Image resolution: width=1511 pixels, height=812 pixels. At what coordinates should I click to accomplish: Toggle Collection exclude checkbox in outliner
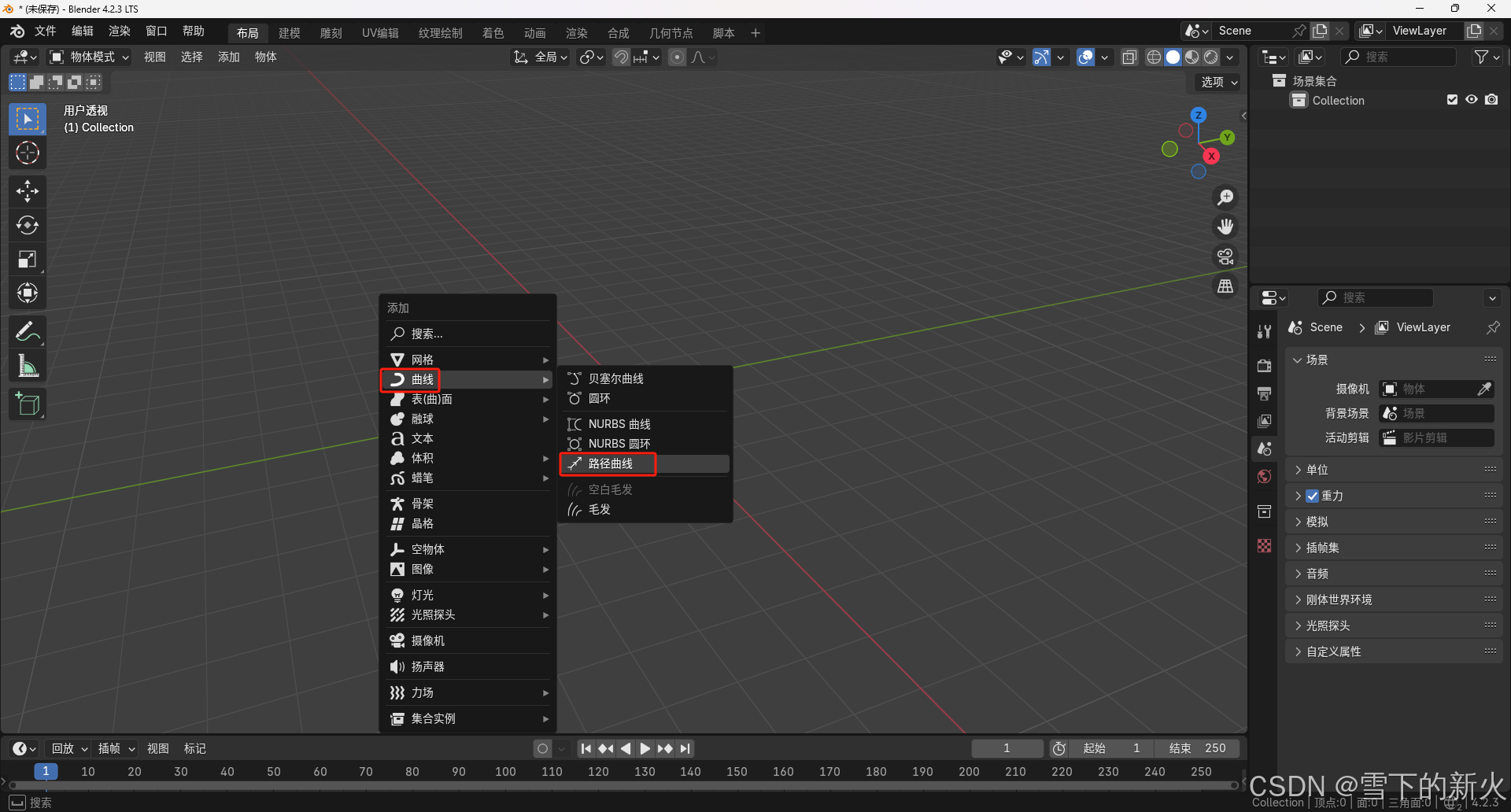click(x=1452, y=100)
